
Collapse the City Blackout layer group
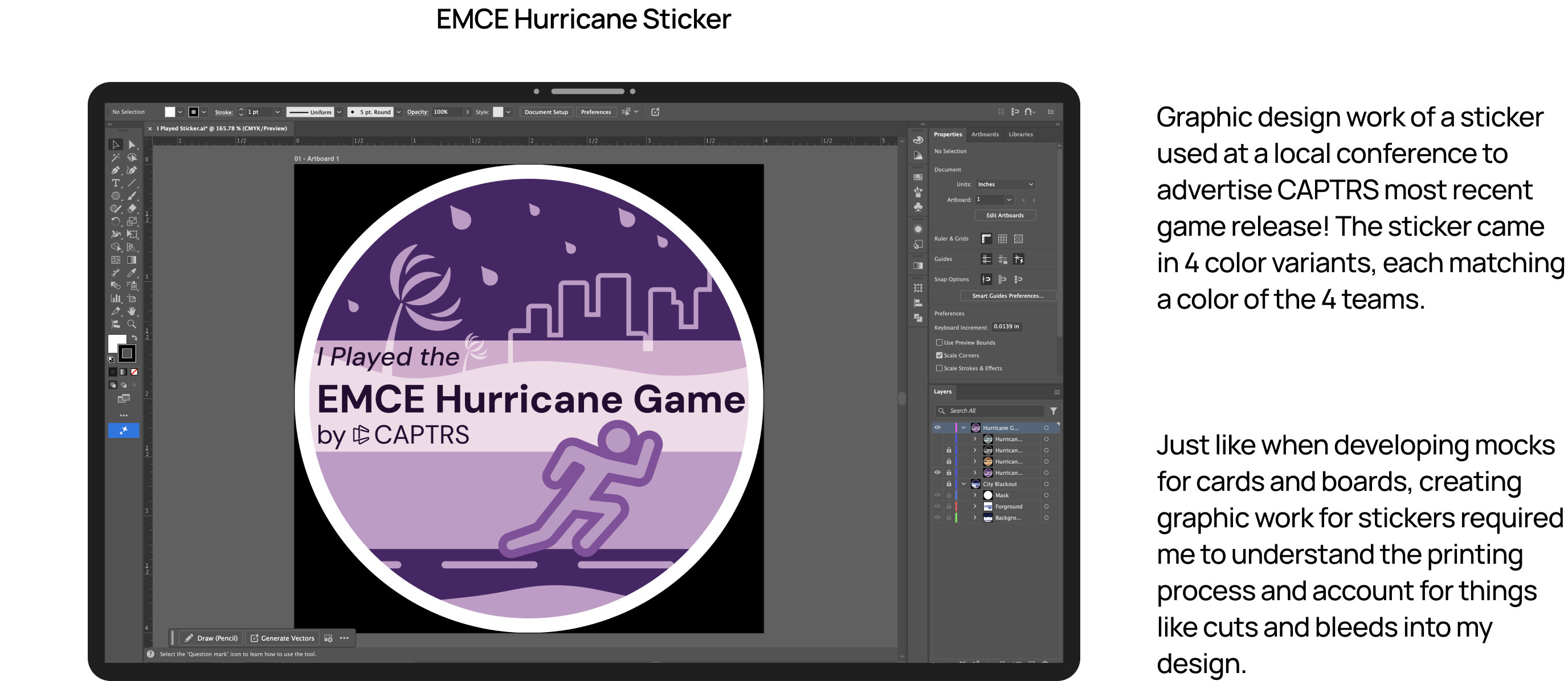coord(963,484)
